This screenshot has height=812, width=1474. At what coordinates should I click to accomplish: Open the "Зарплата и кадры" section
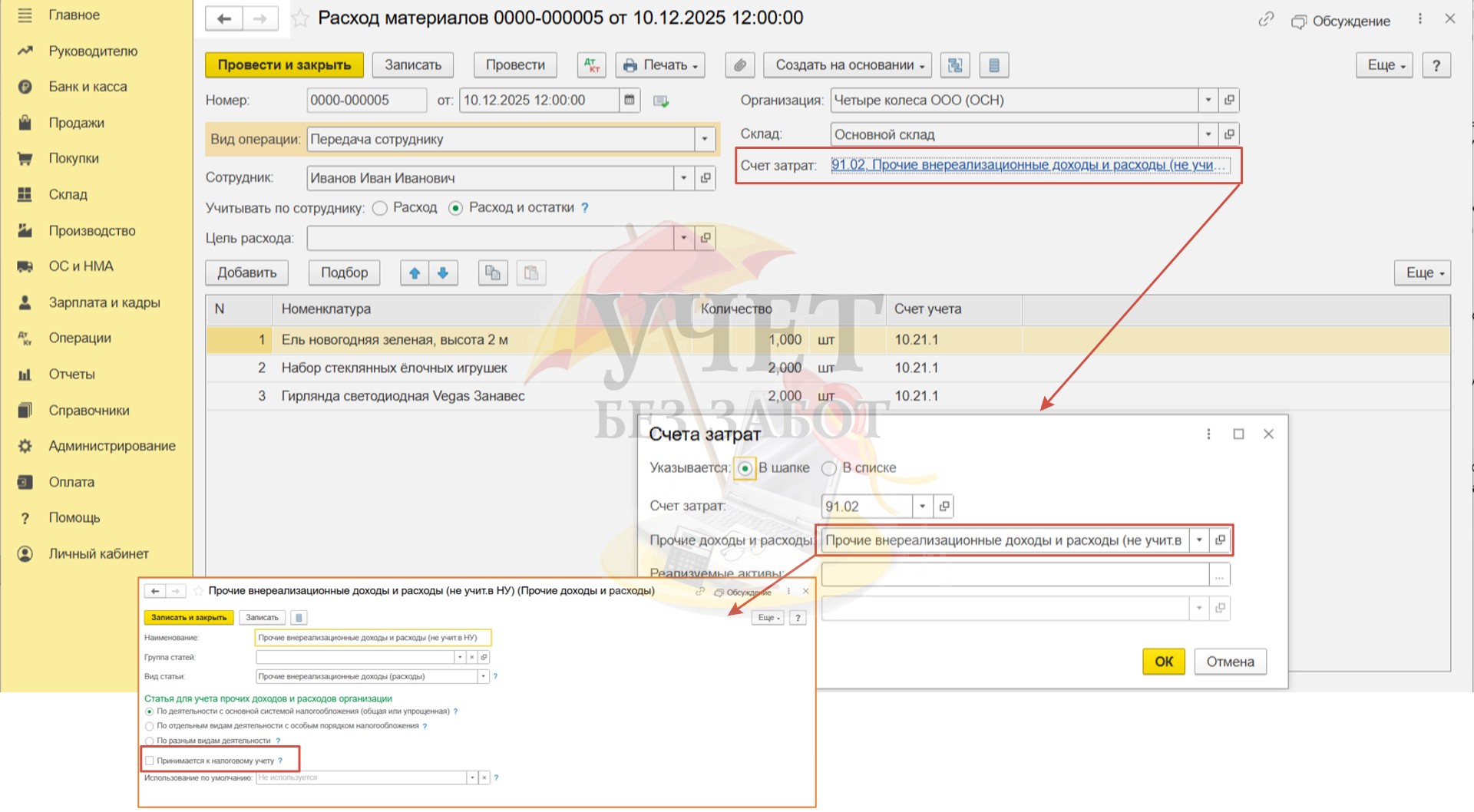(x=104, y=302)
